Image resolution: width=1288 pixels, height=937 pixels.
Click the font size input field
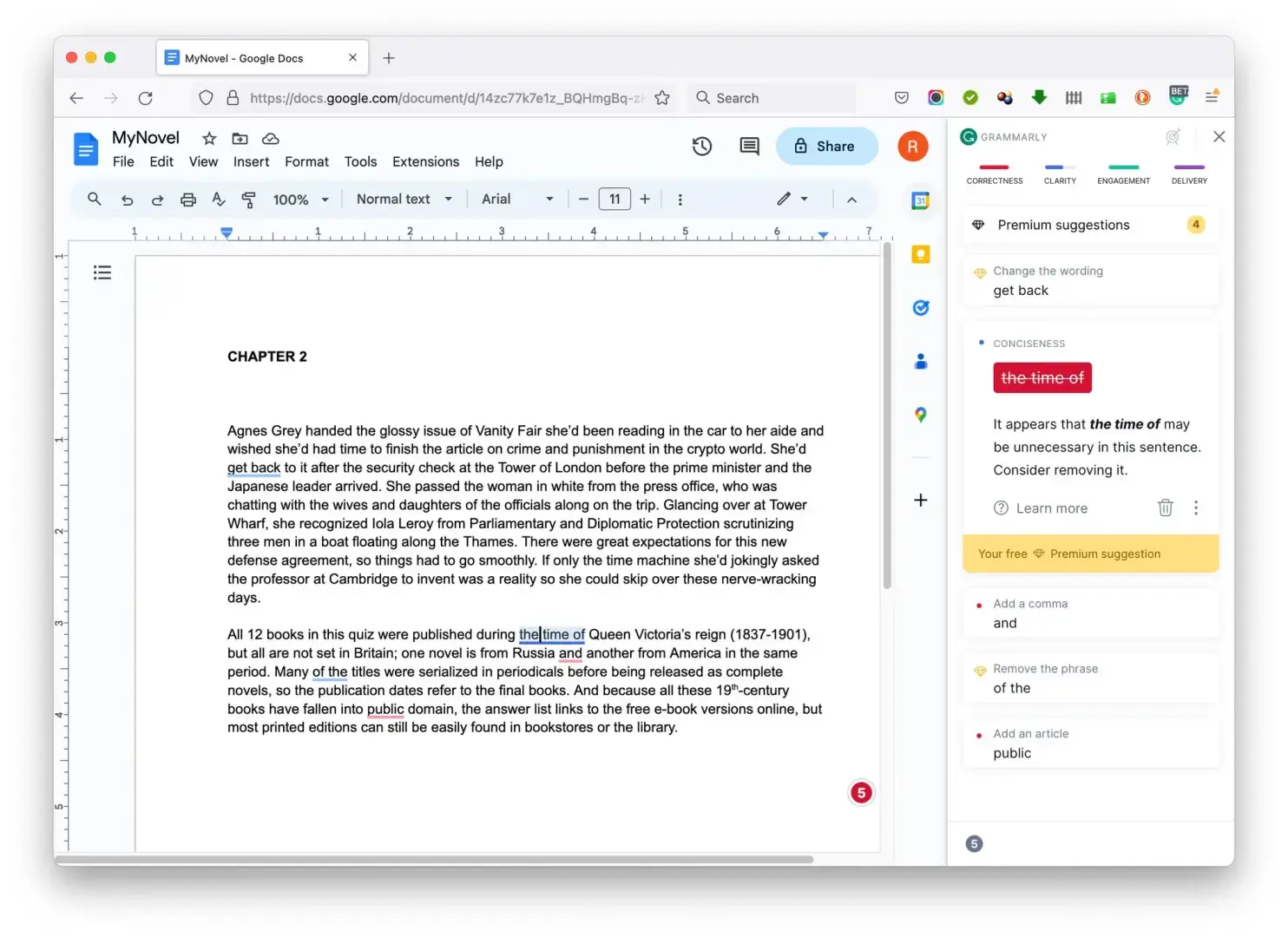pyautogui.click(x=614, y=200)
